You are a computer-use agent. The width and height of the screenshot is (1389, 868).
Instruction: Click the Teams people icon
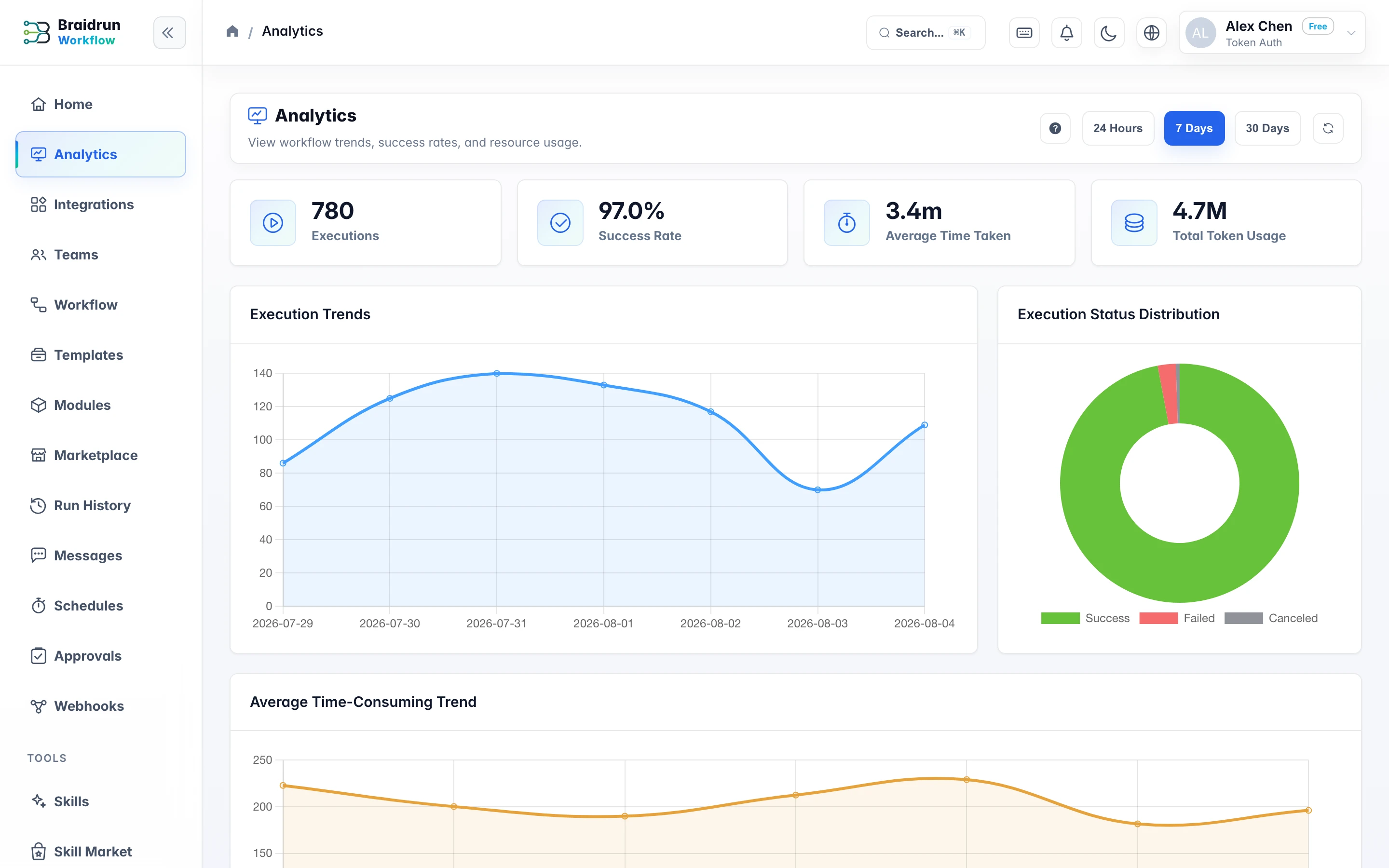(x=39, y=254)
